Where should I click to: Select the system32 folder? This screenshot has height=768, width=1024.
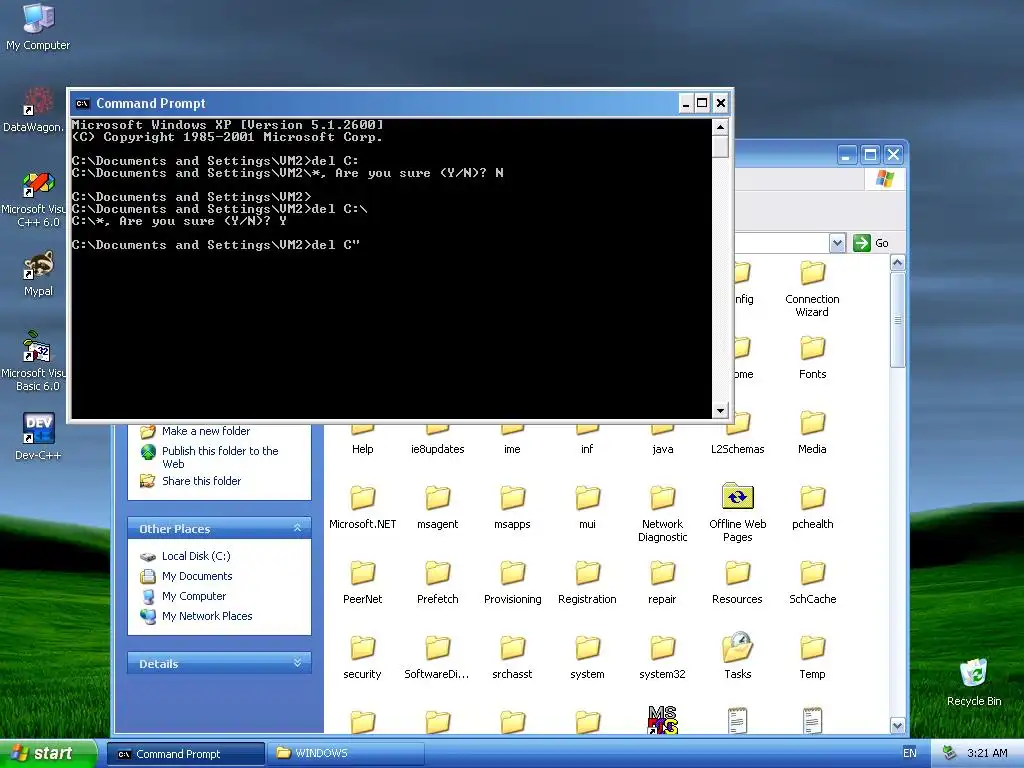click(662, 658)
